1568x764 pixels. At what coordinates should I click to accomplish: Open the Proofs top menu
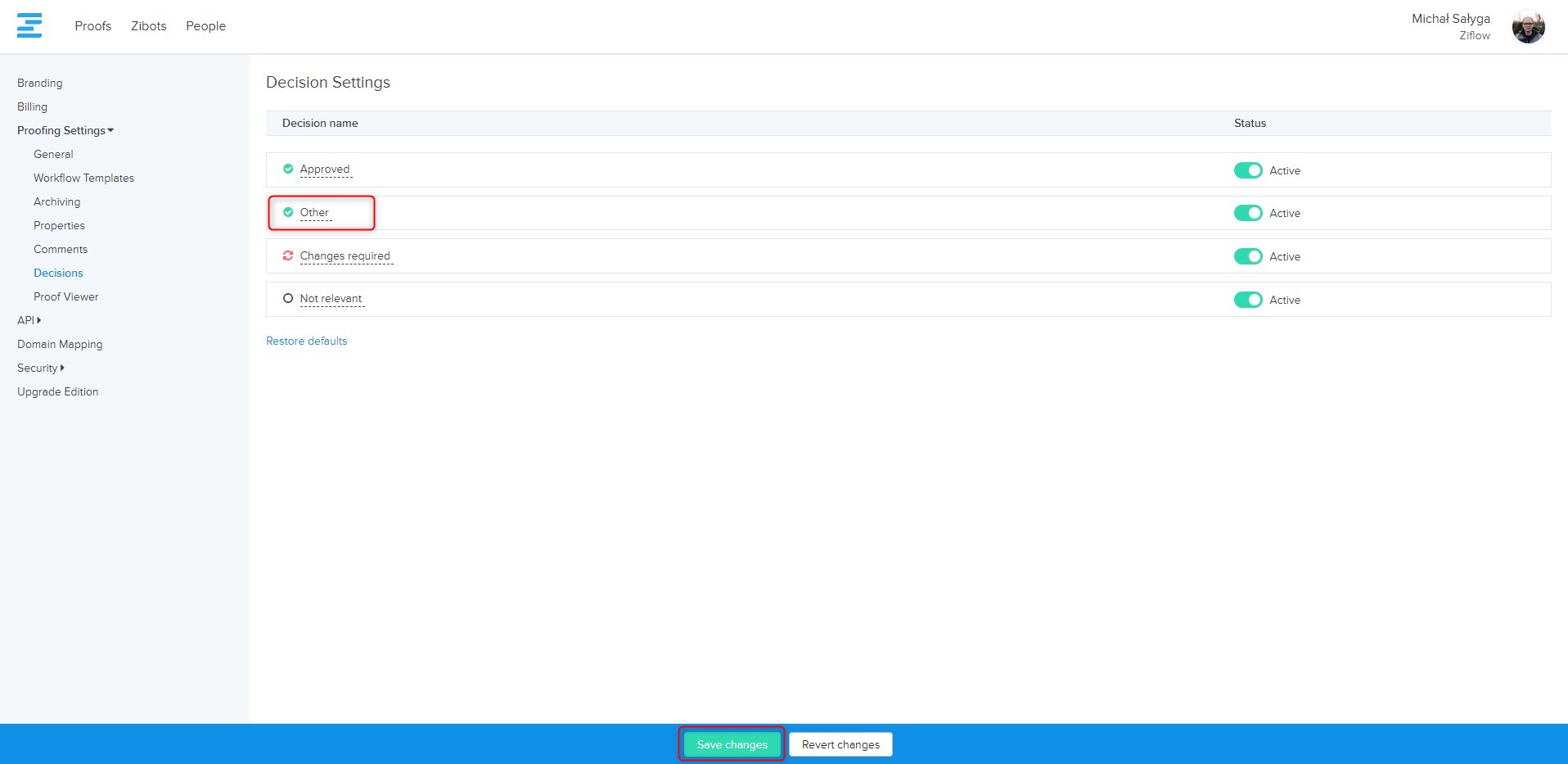[x=92, y=26]
